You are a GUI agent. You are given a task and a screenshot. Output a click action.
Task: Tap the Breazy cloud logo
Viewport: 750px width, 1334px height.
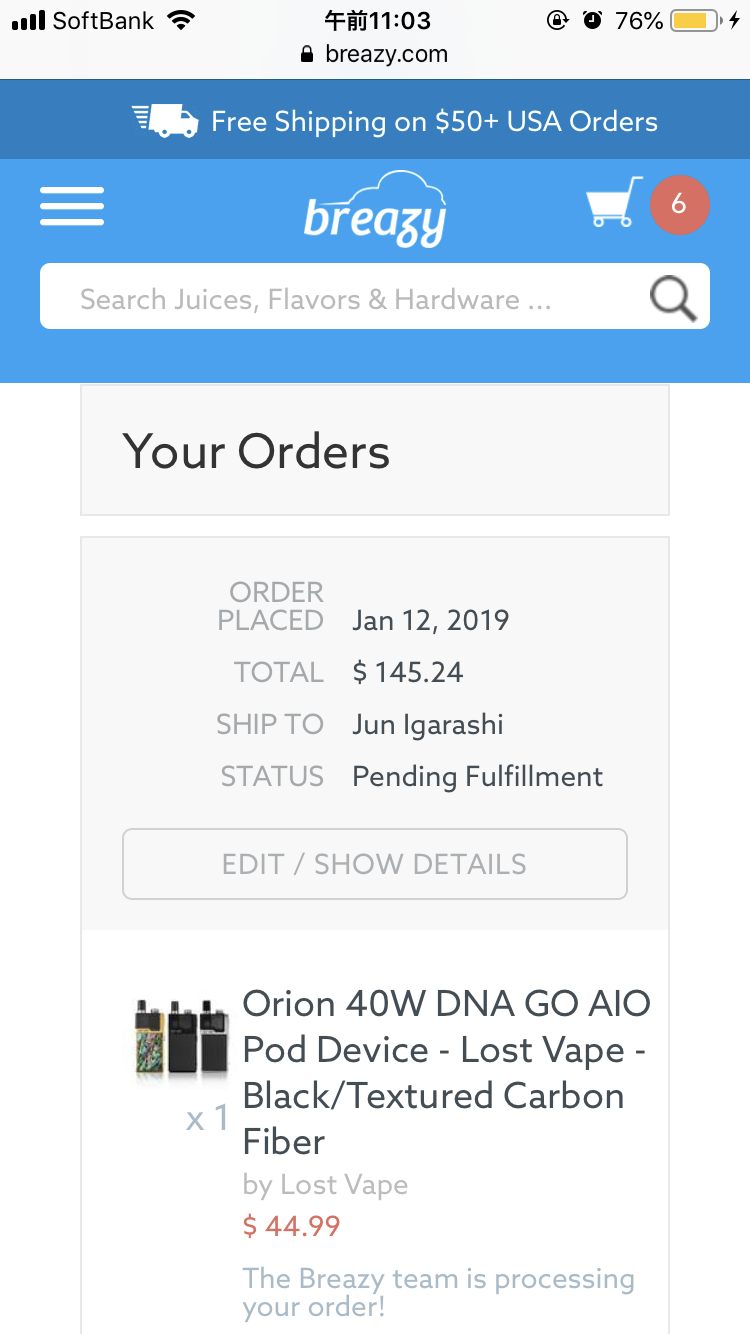[x=375, y=210]
